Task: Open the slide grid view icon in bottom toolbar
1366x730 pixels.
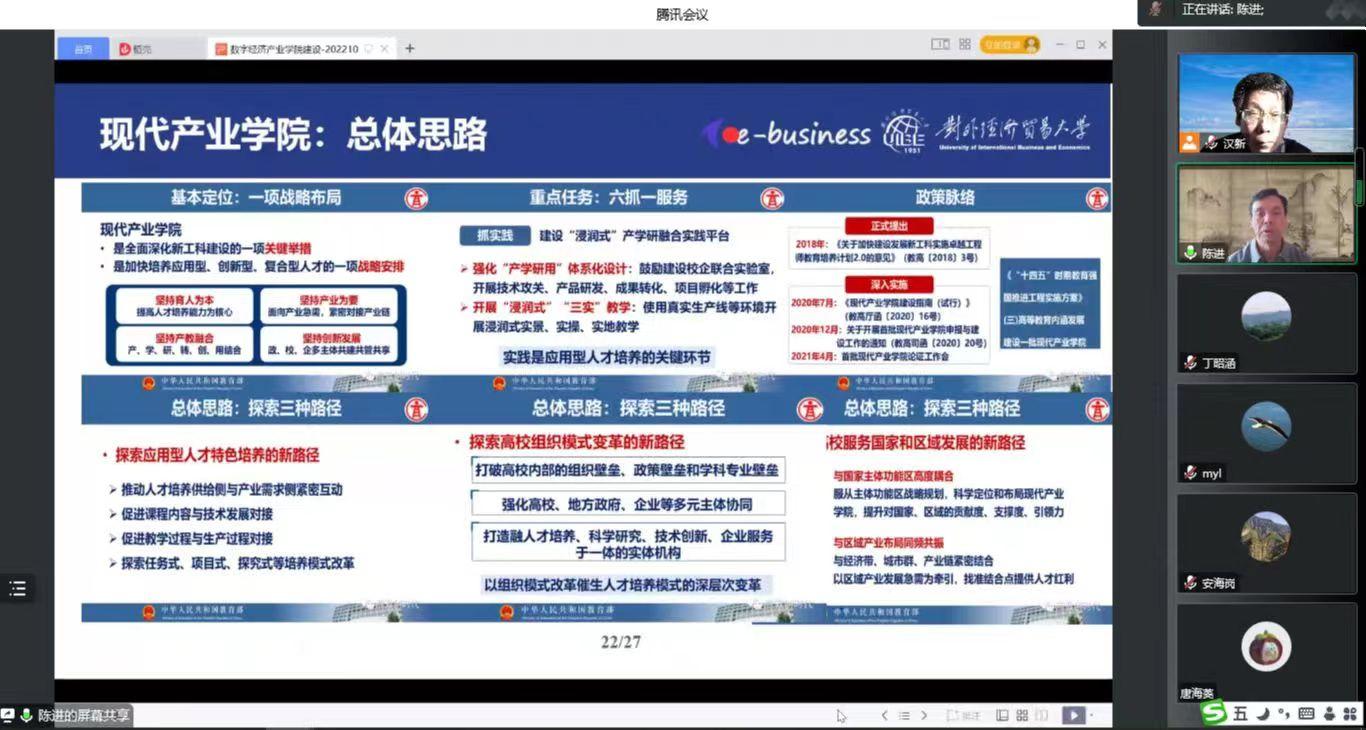Action: click(x=1021, y=714)
